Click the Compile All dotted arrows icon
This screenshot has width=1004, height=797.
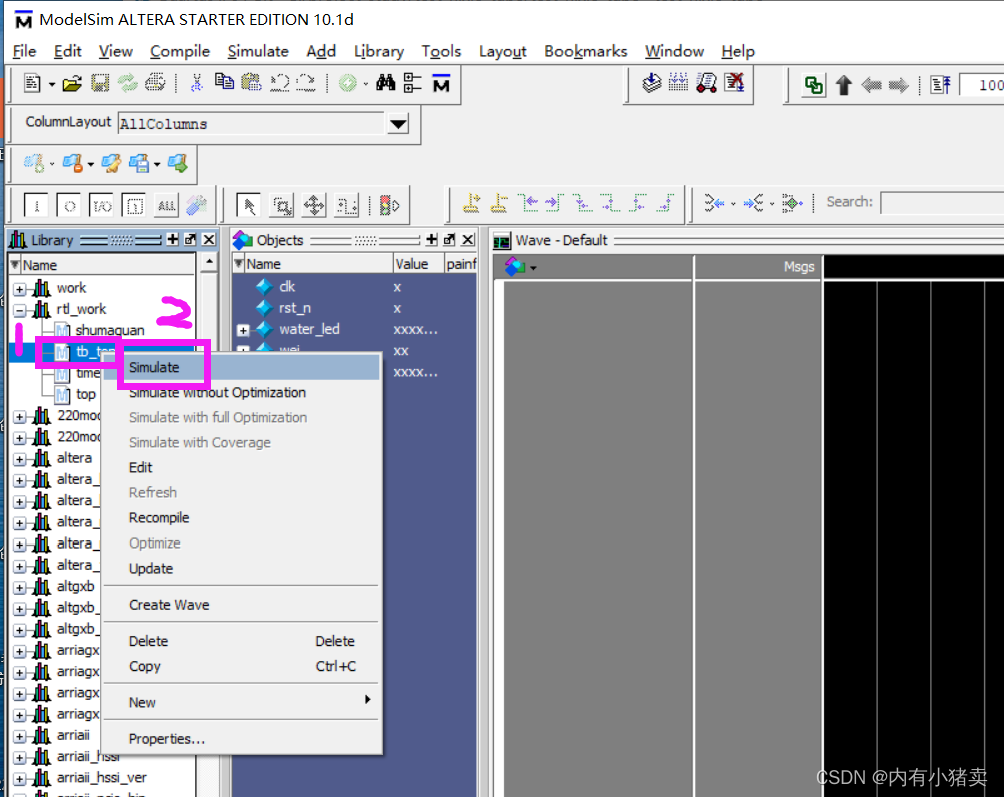pos(678,83)
